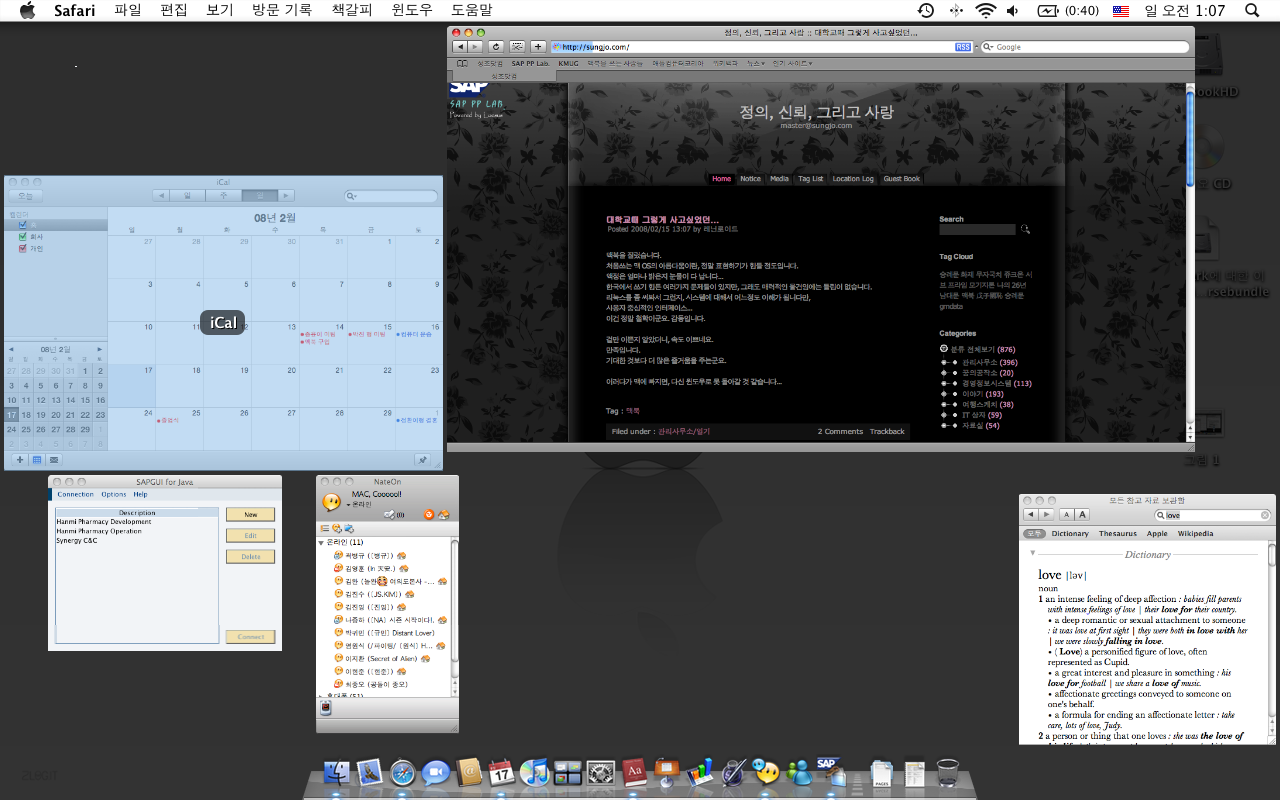This screenshot has height=800, width=1280.
Task: Open the 파일 menu
Action: (128, 11)
